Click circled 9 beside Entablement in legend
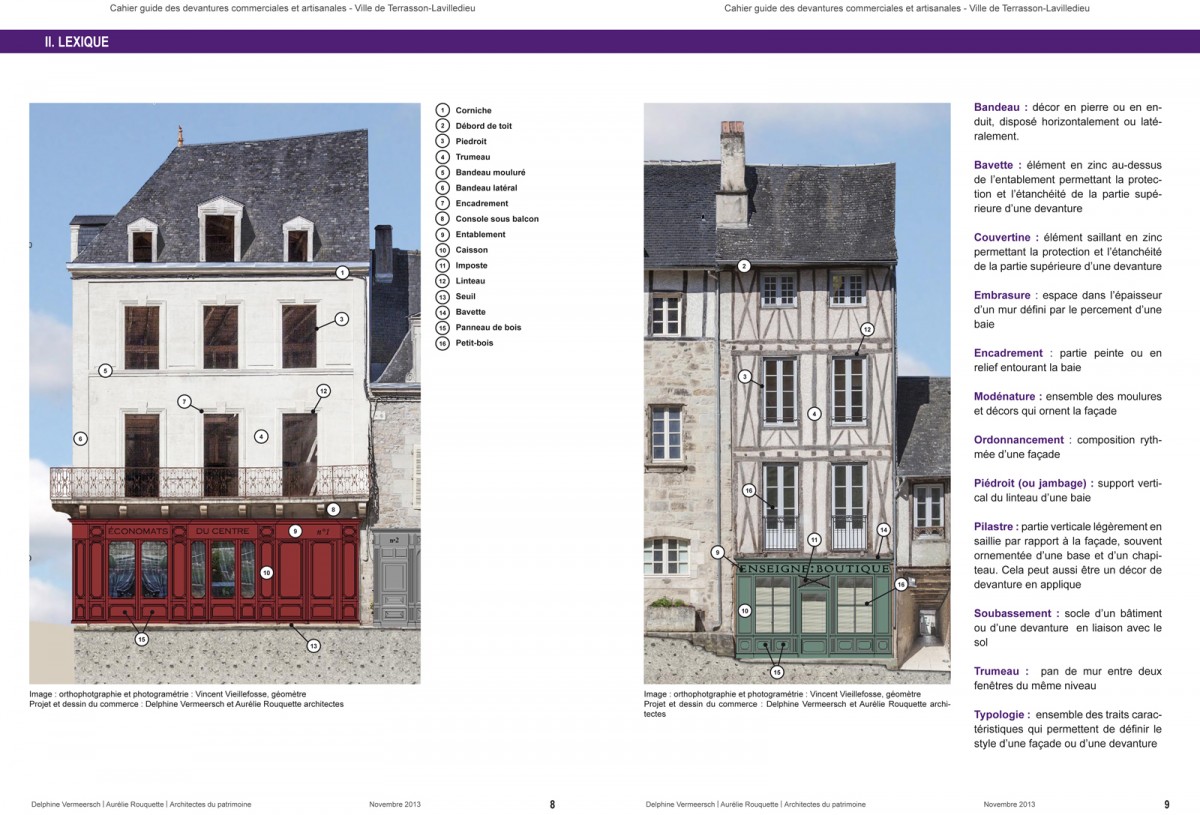This screenshot has width=1200, height=815. 442,234
